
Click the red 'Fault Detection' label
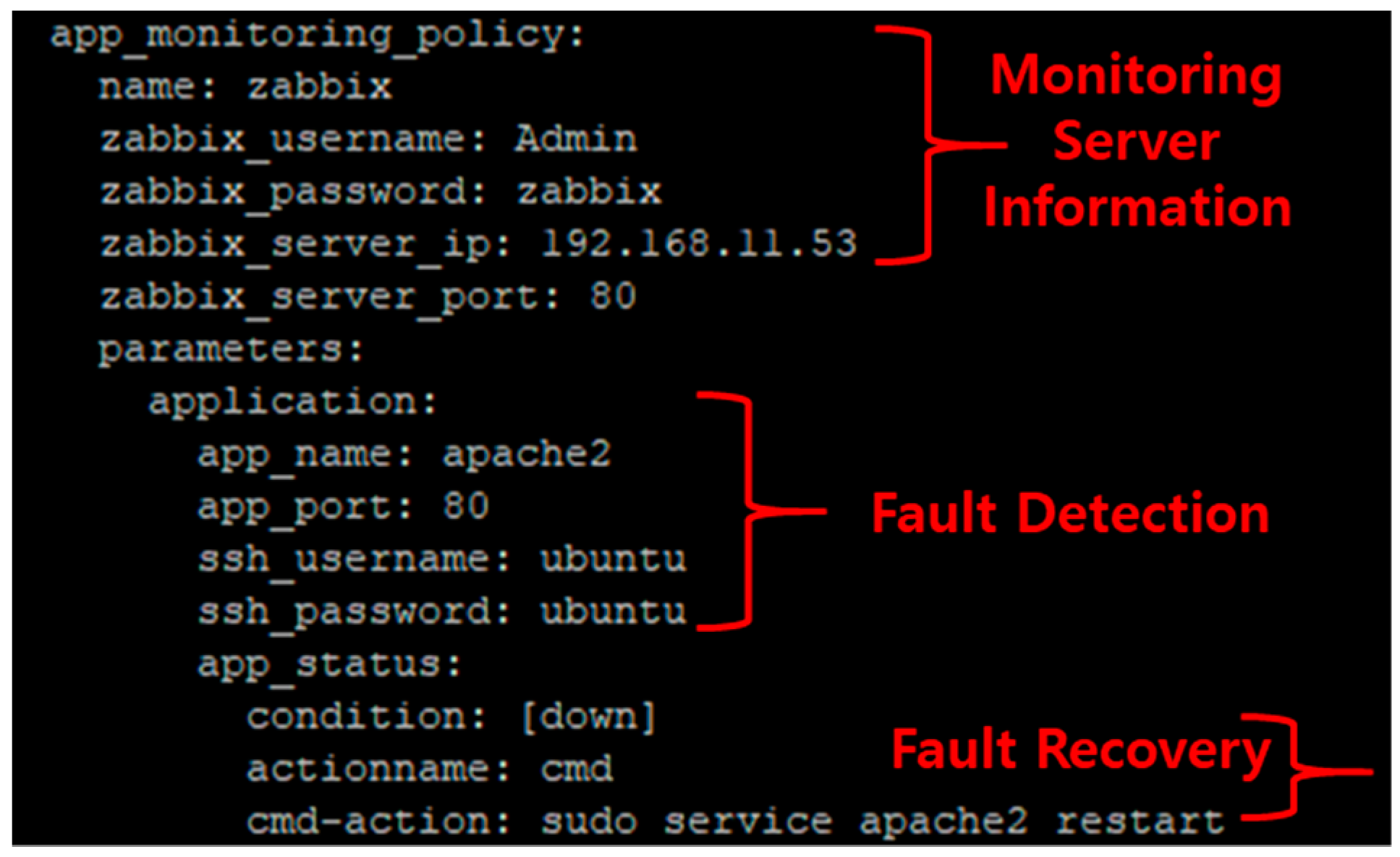pos(1070,514)
